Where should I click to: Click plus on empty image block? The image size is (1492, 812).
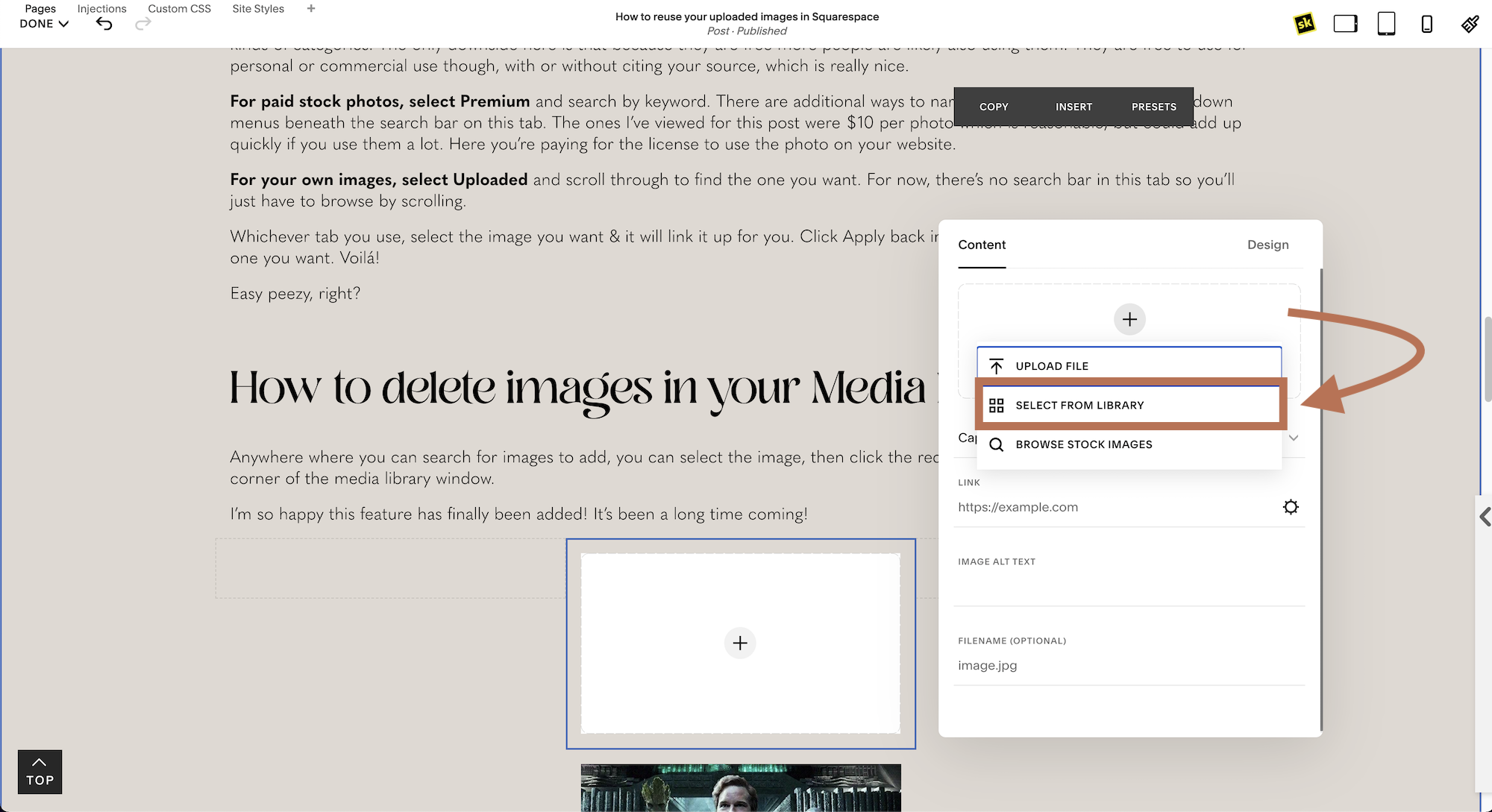pos(740,643)
